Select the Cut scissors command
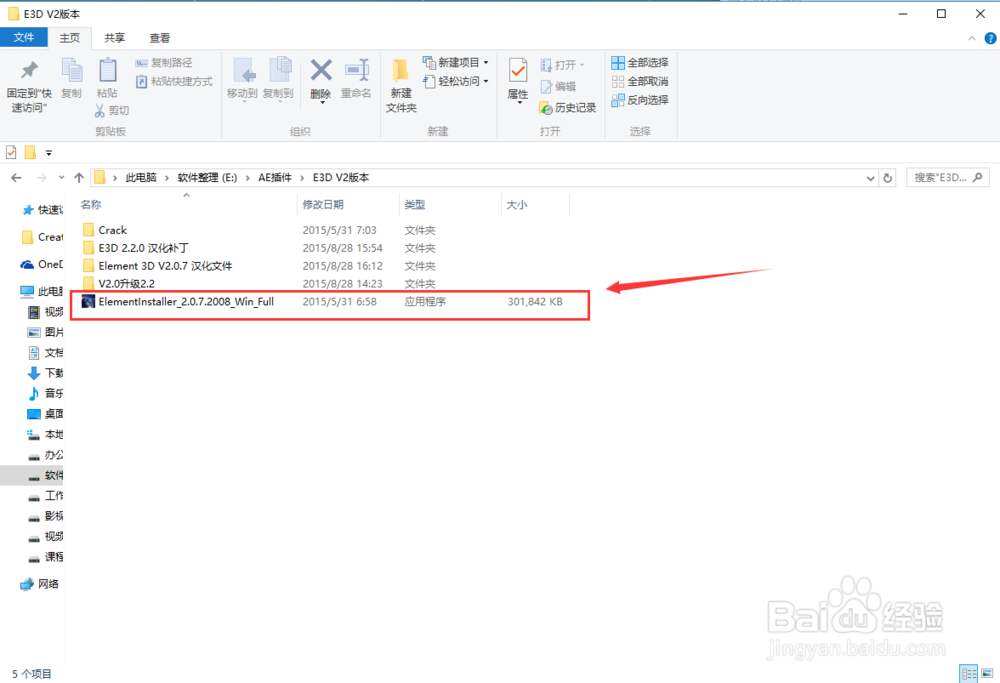1000x683 pixels. tap(112, 110)
